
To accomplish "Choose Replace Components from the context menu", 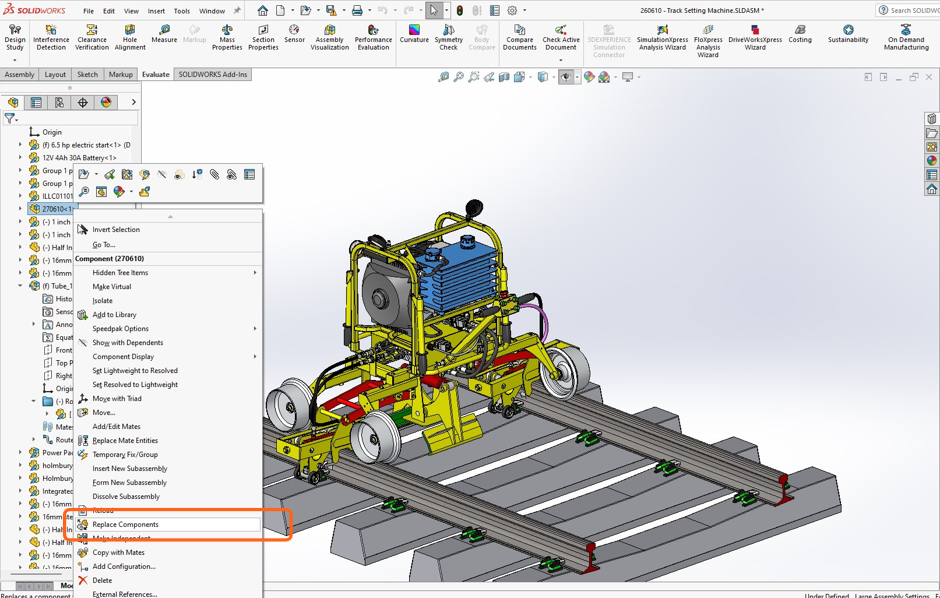I will pyautogui.click(x=125, y=524).
